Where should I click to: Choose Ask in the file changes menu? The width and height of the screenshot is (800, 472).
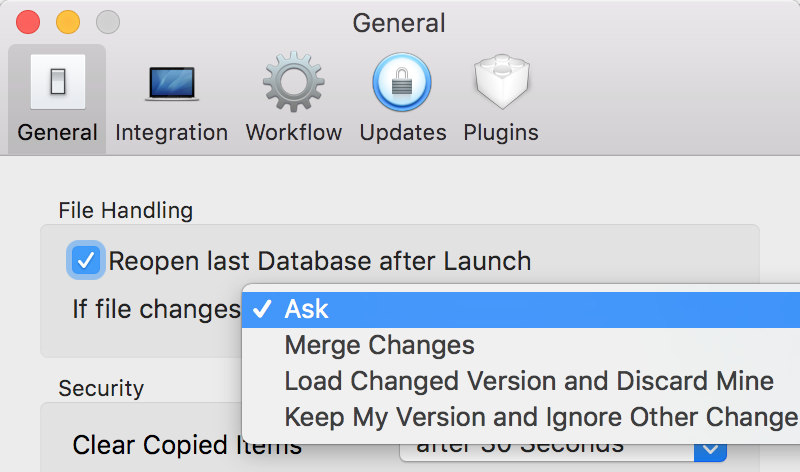tap(521, 309)
